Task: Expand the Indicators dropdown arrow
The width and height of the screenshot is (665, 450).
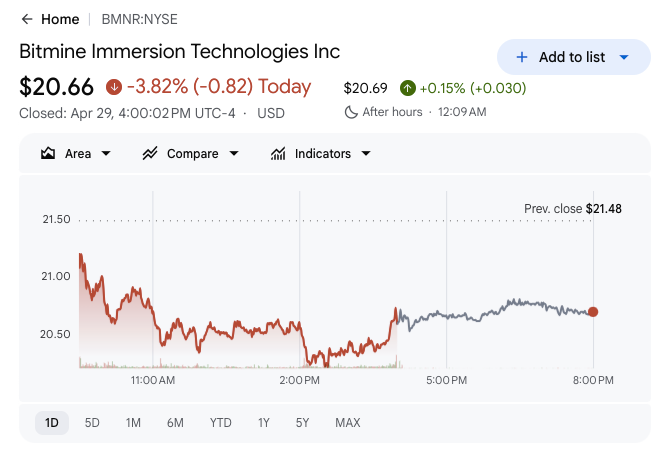Action: 366,154
